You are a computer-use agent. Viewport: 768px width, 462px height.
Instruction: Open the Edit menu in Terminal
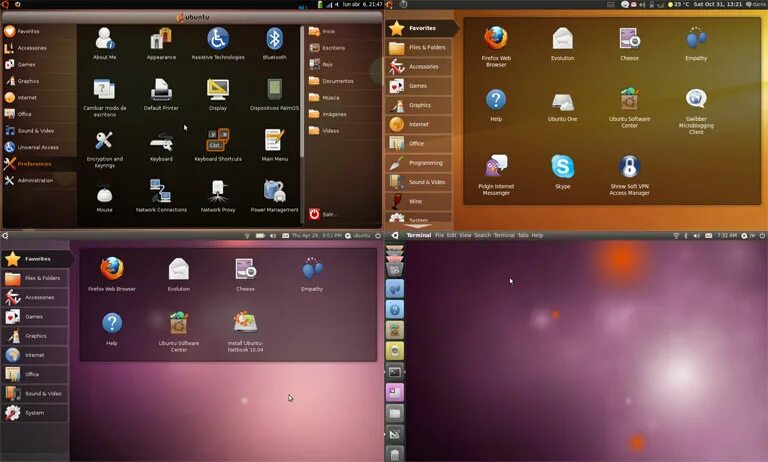click(x=451, y=235)
